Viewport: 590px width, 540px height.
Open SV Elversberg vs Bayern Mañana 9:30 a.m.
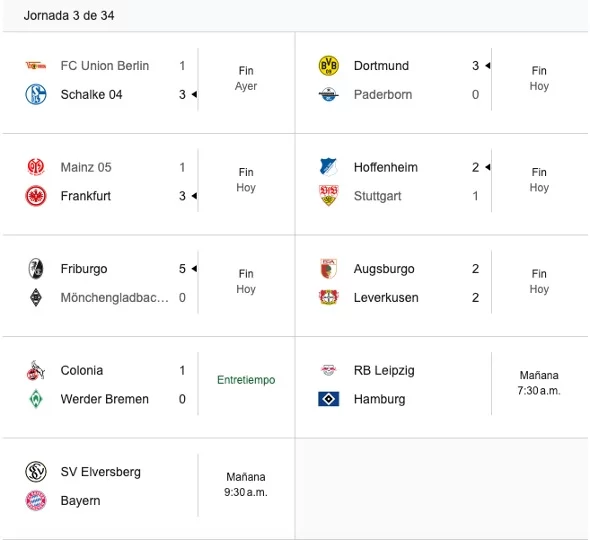246,485
